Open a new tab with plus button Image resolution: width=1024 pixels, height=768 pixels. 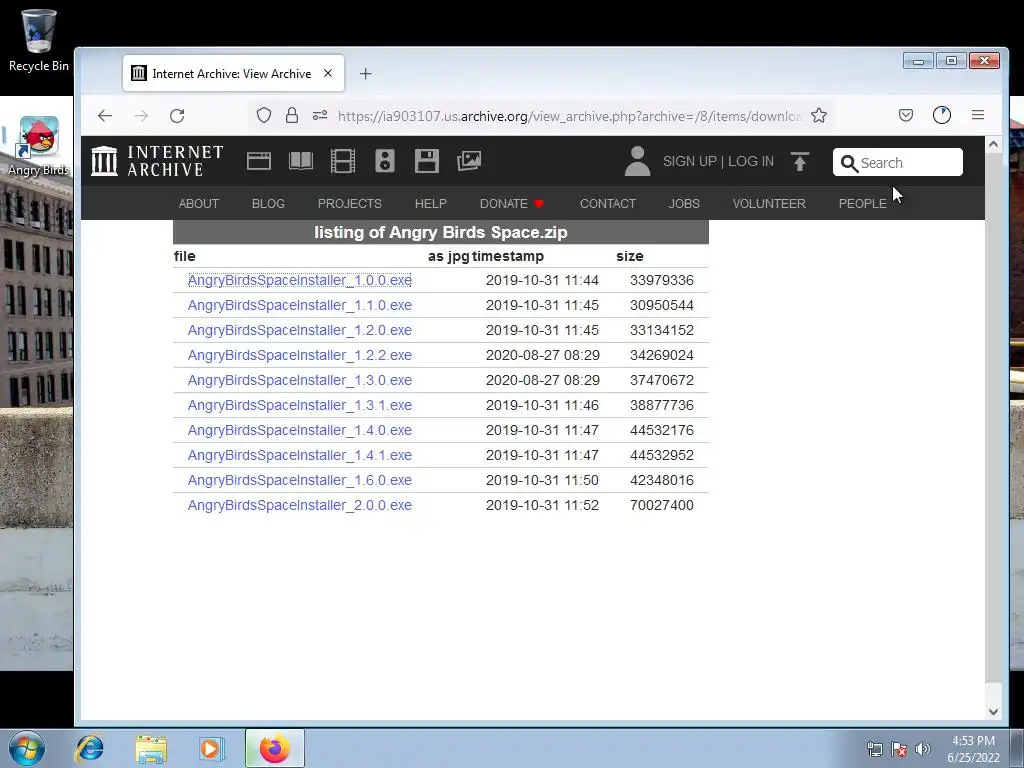tap(366, 74)
